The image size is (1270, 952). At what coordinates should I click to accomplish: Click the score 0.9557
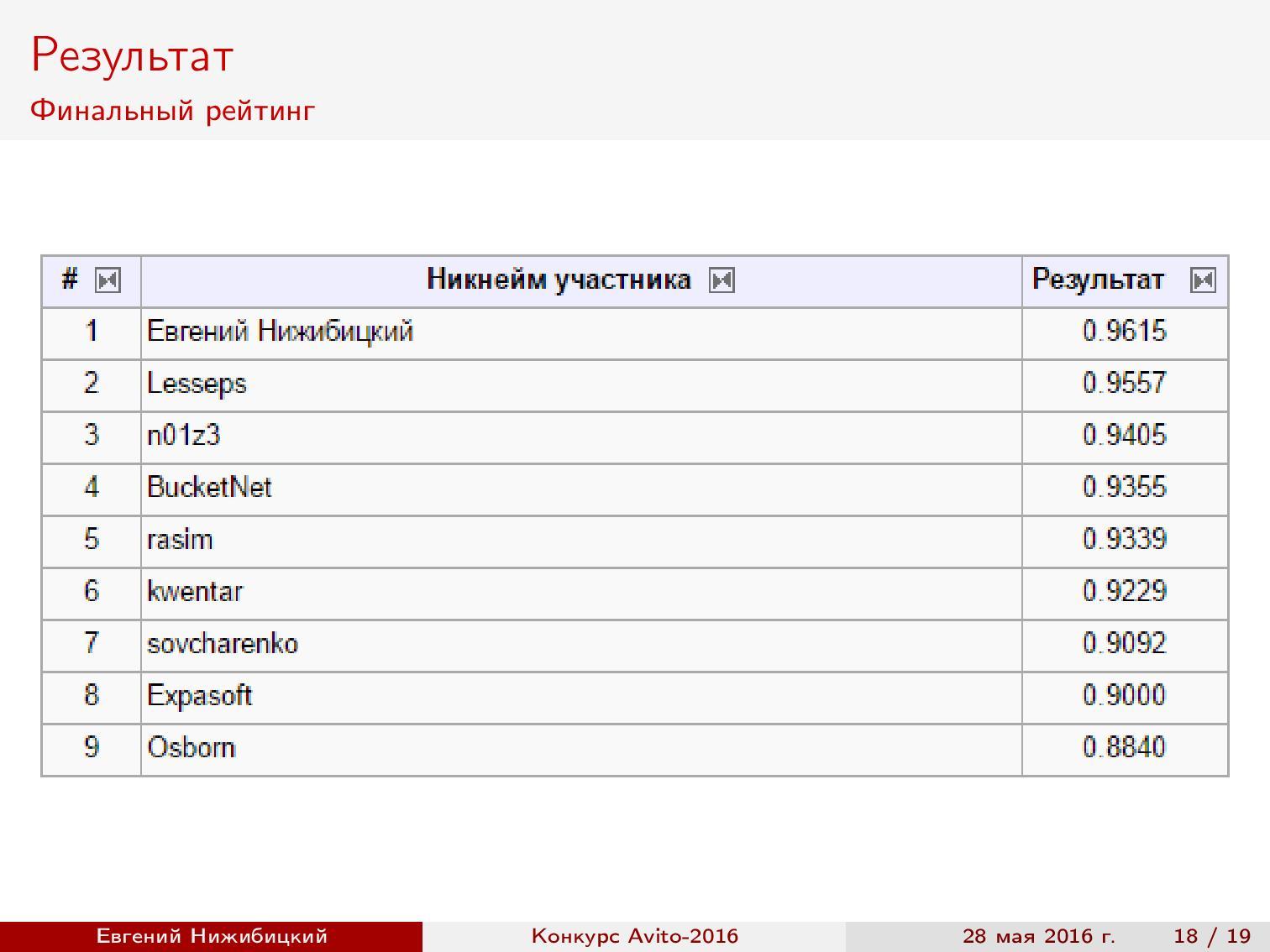(x=1125, y=383)
